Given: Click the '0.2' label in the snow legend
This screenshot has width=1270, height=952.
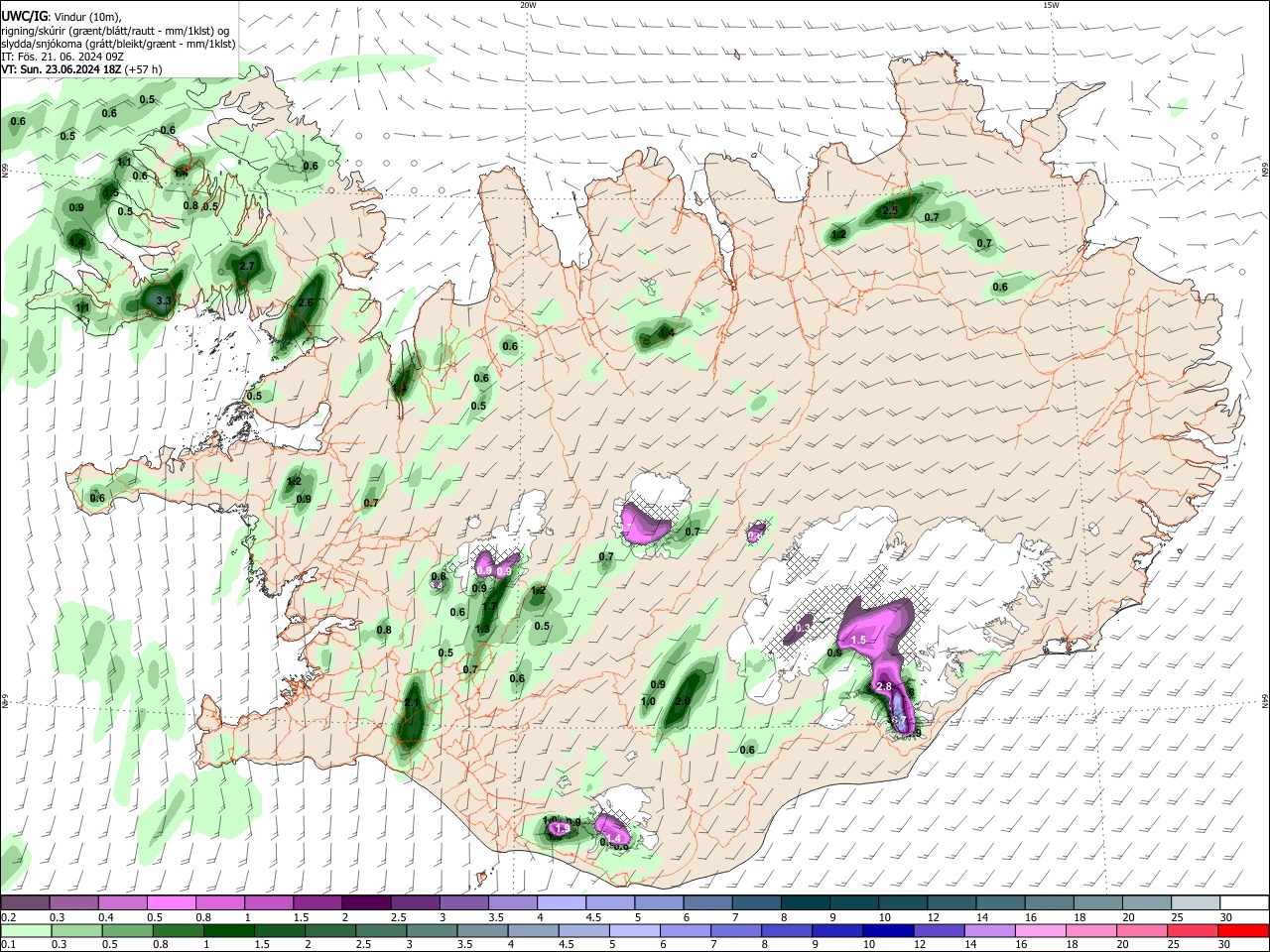Looking at the screenshot, I should 9,917.
